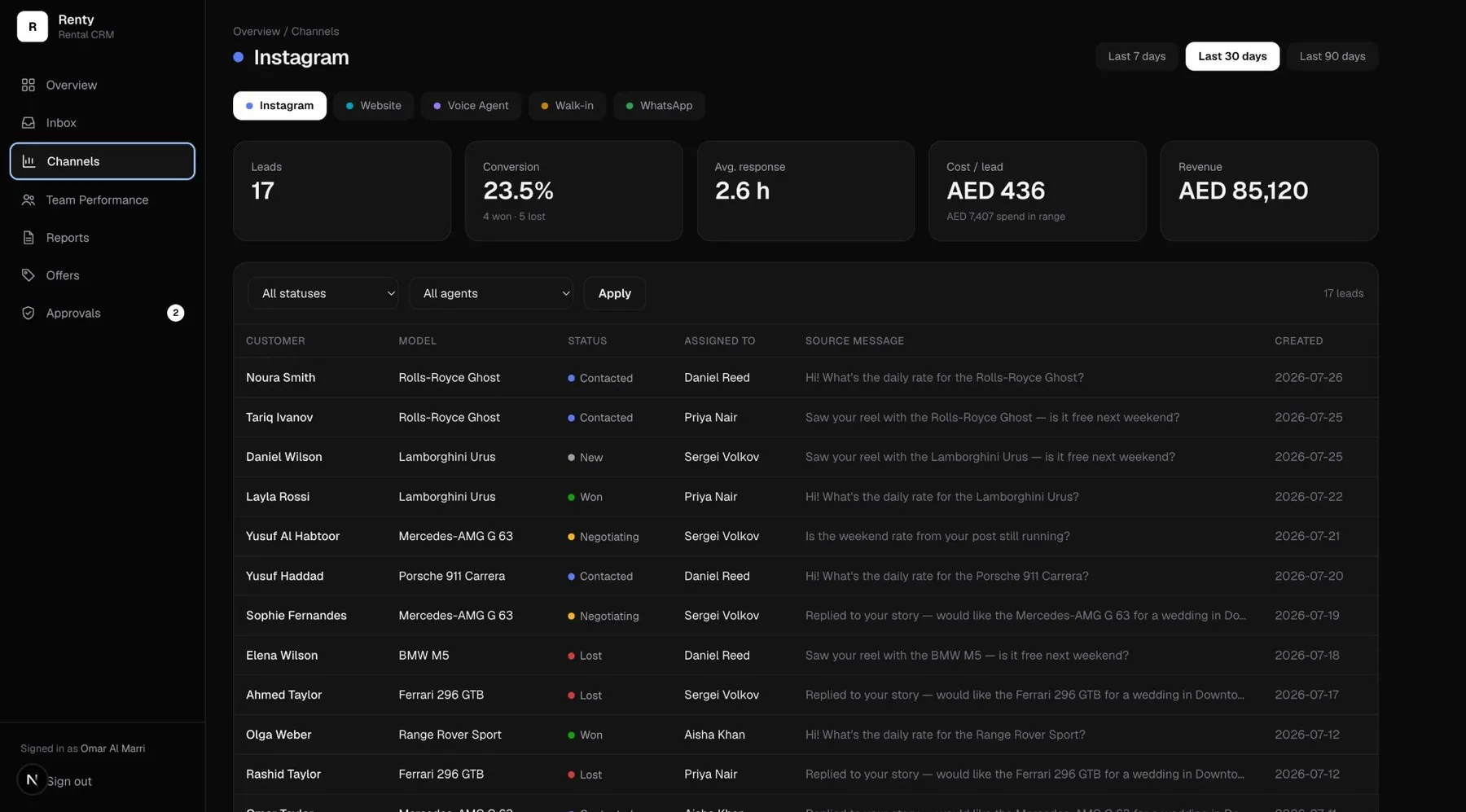This screenshot has height=812, width=1466.
Task: Open the Rashid Taylor lead
Action: coord(805,774)
